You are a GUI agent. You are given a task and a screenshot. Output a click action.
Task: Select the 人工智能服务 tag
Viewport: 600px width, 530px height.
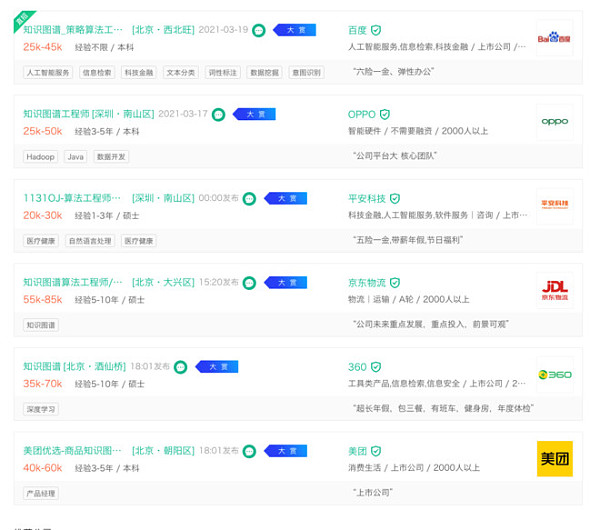(x=48, y=72)
